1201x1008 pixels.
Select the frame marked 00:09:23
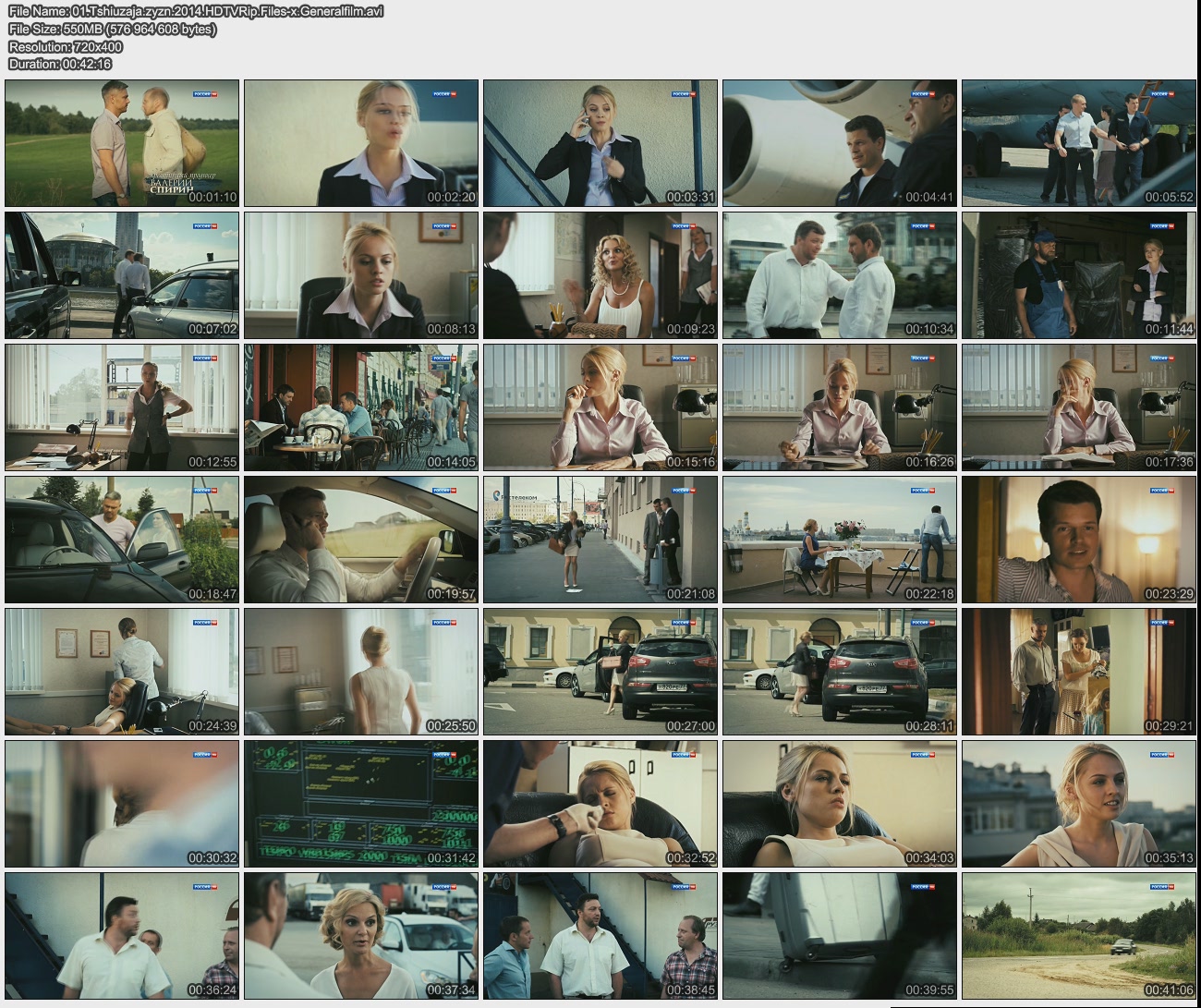click(x=600, y=275)
